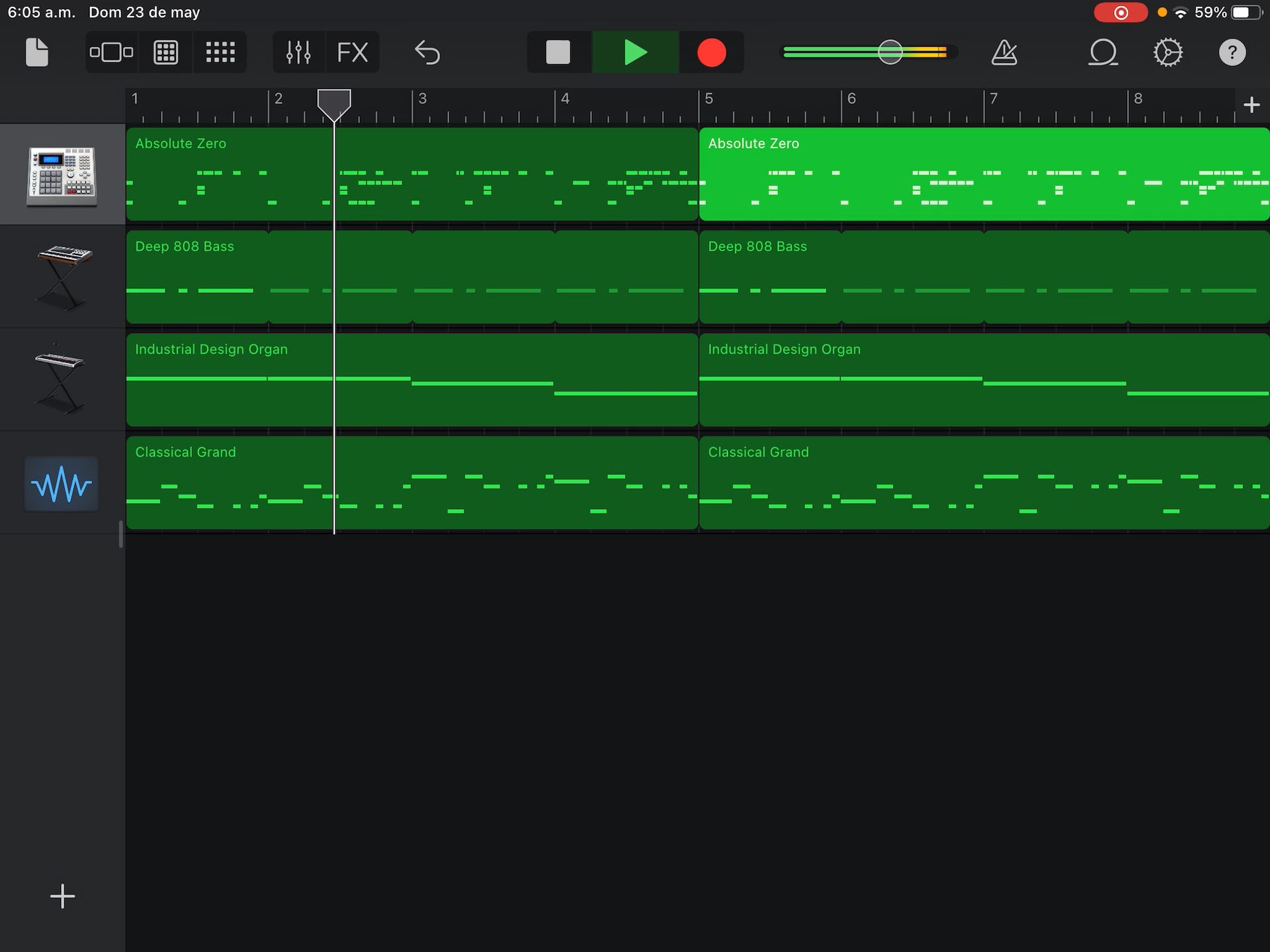
Task: Open the Live Loops grid view
Action: 220,52
